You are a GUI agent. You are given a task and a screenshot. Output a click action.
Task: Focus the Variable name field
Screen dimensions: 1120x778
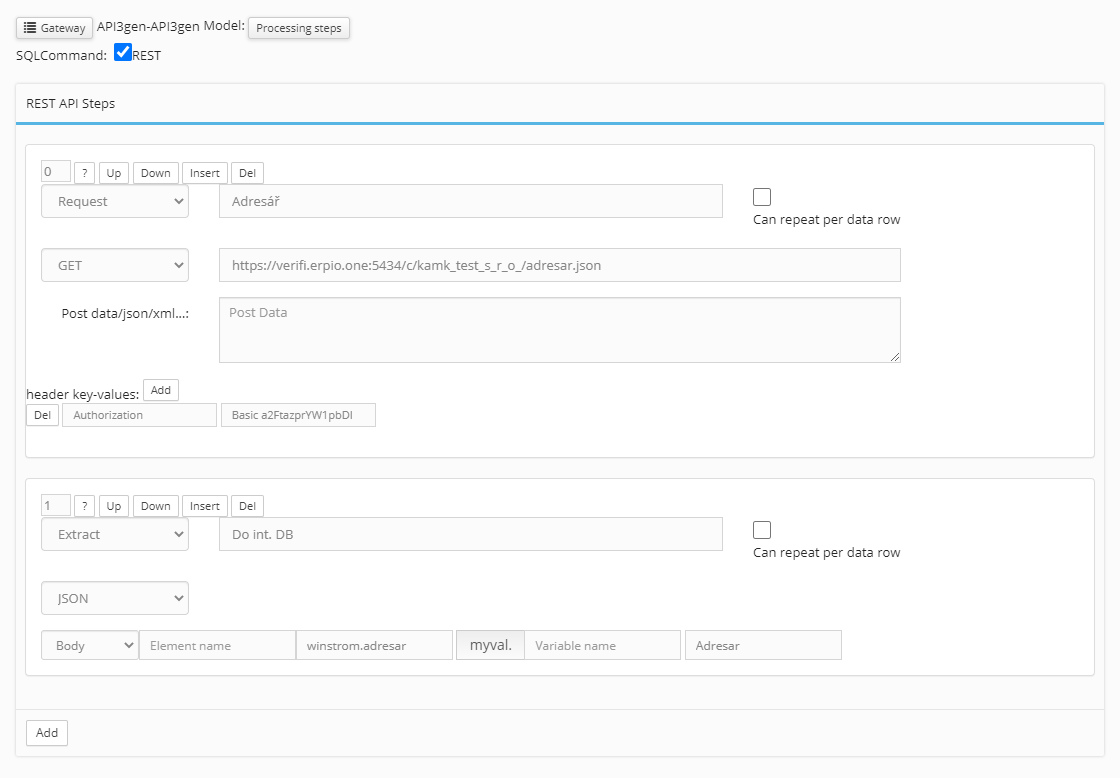pyautogui.click(x=602, y=645)
